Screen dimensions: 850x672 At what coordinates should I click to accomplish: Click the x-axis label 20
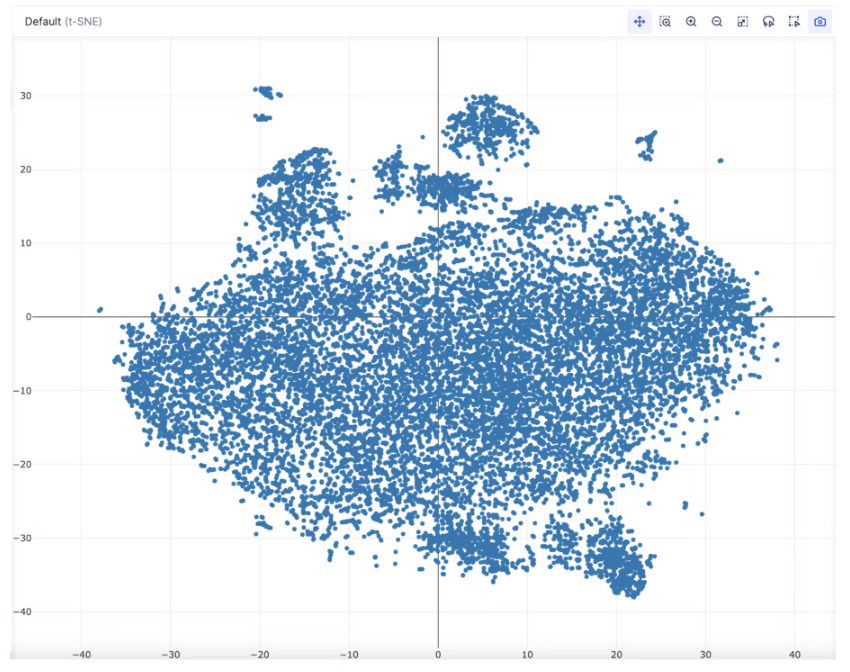click(616, 654)
